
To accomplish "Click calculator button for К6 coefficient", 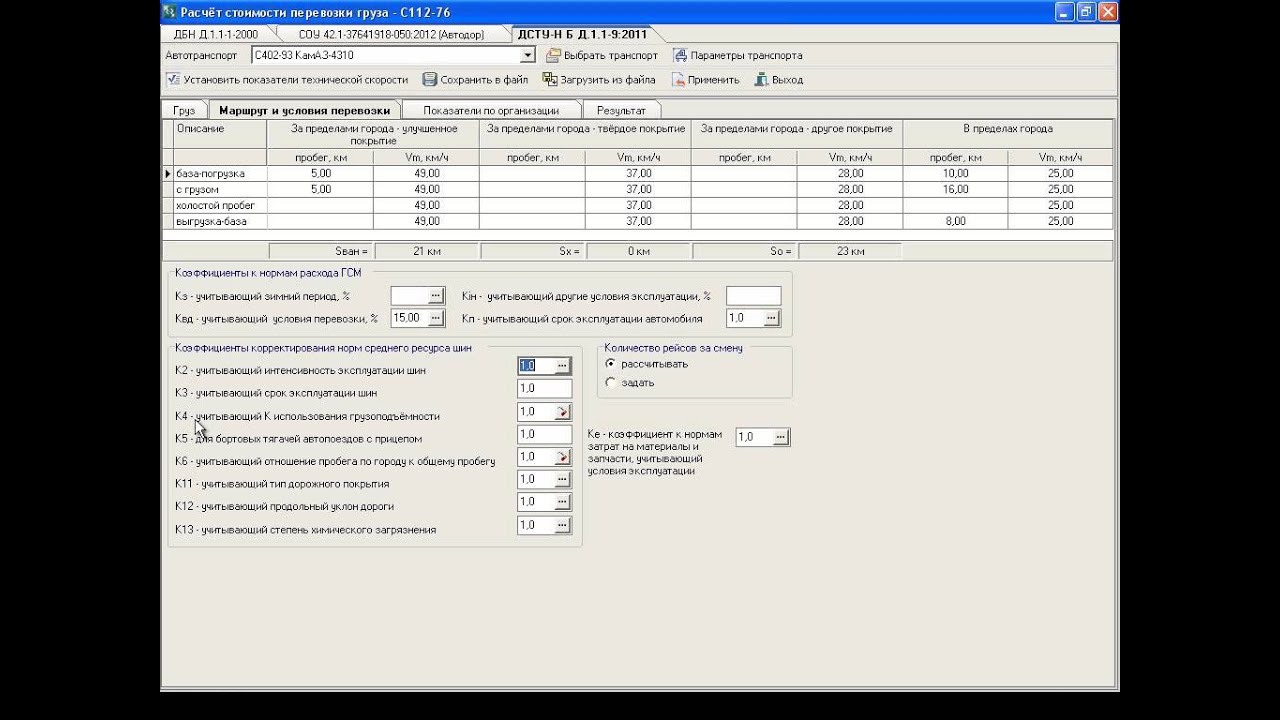I will 562,457.
